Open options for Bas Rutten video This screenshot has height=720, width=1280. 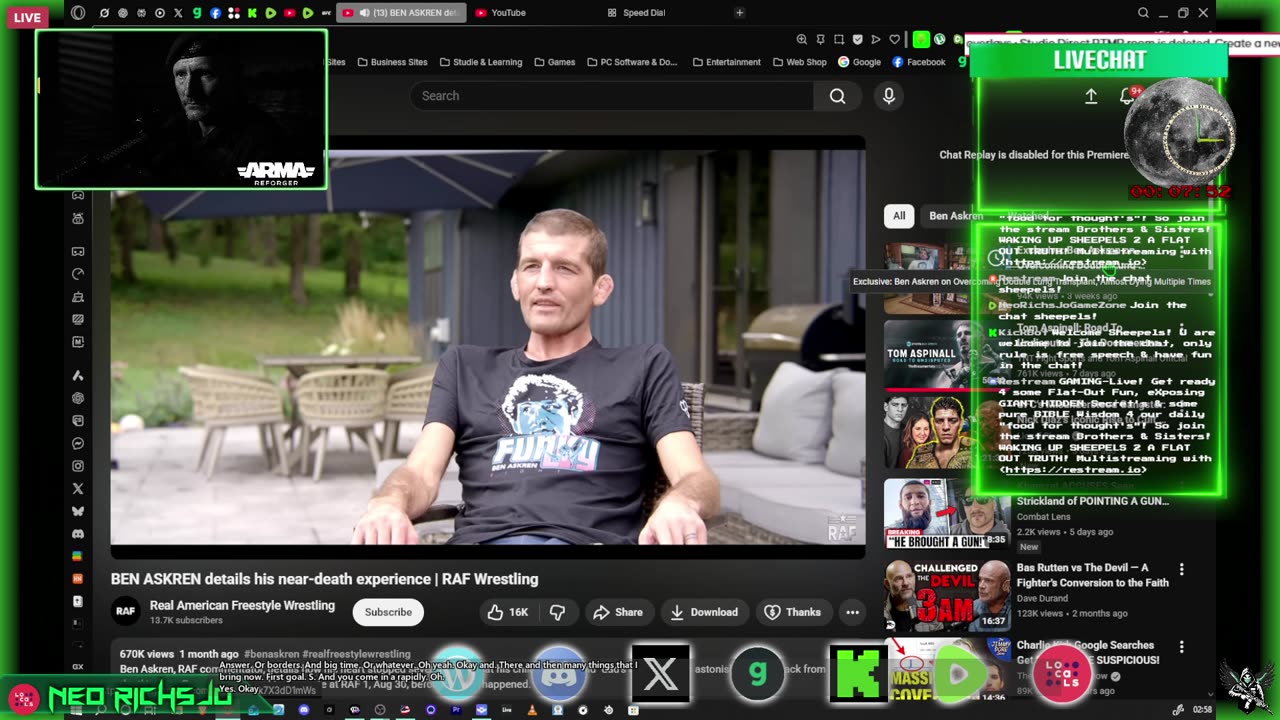1181,569
